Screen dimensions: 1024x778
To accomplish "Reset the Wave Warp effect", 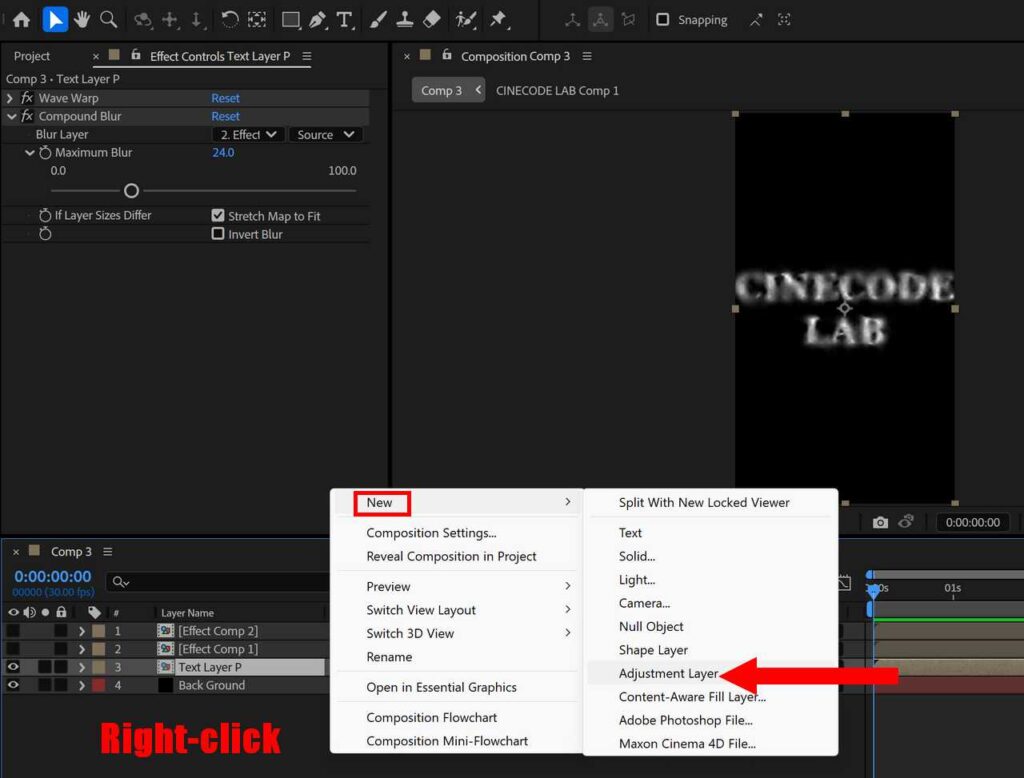I will tap(225, 98).
